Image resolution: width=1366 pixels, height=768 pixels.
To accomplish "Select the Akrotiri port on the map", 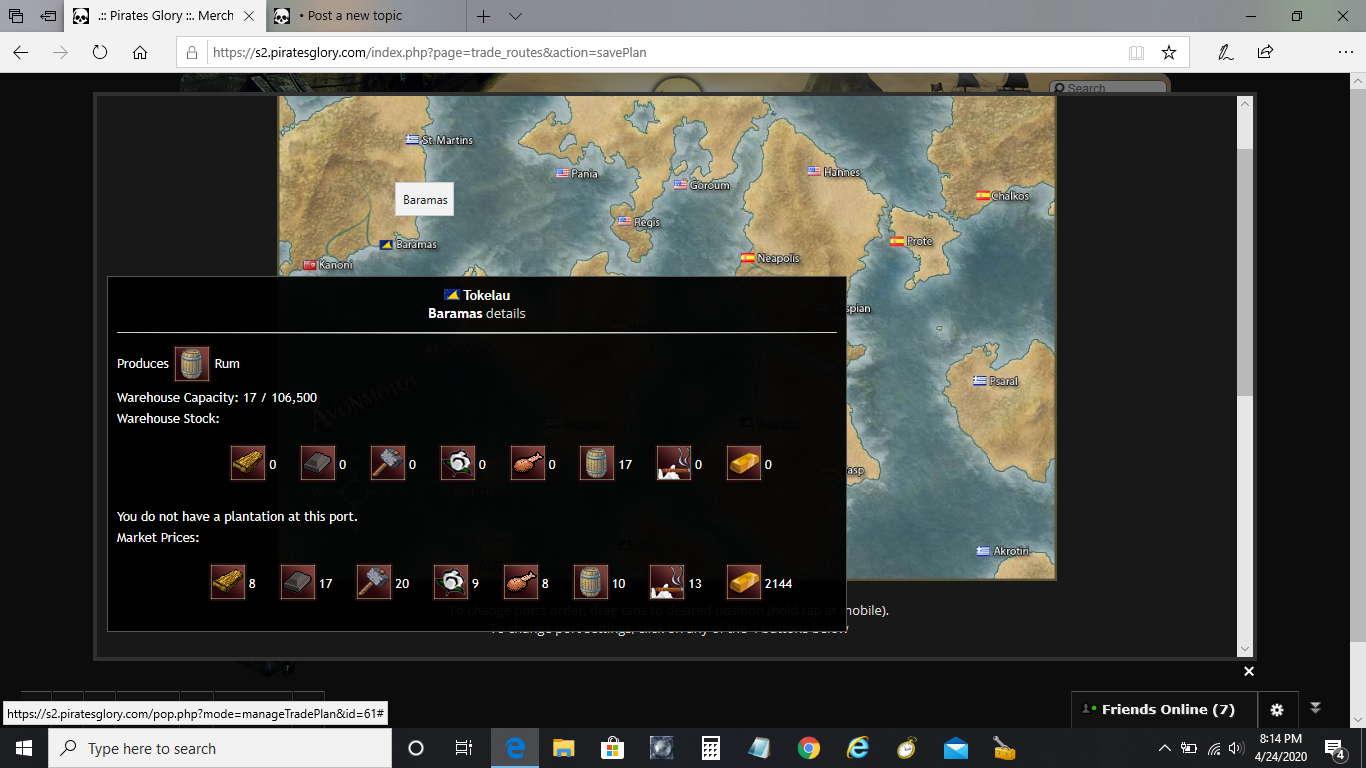I will (x=1003, y=551).
